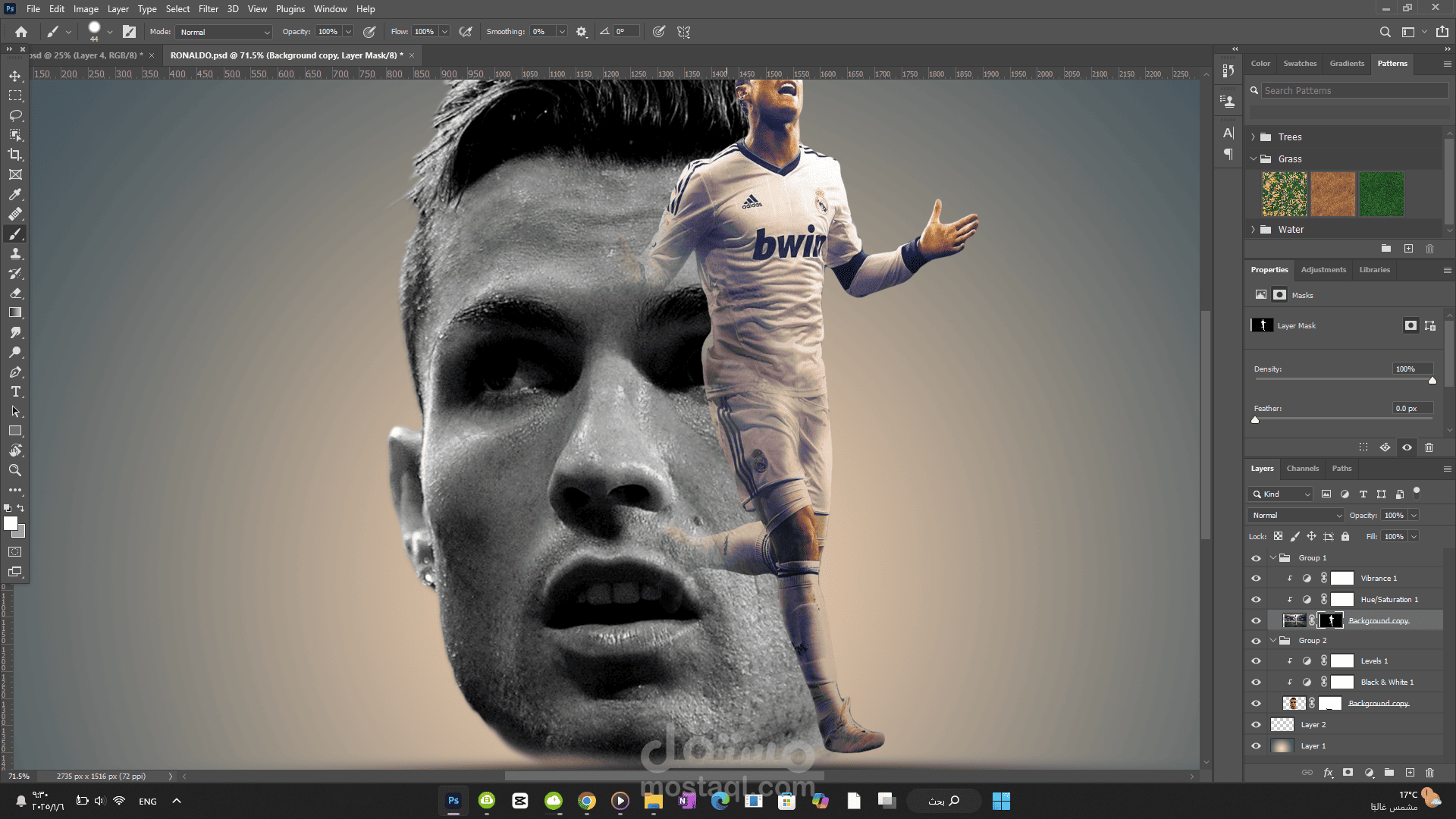The height and width of the screenshot is (819, 1456).
Task: Select the Horizontal Type tool
Action: coord(15,391)
